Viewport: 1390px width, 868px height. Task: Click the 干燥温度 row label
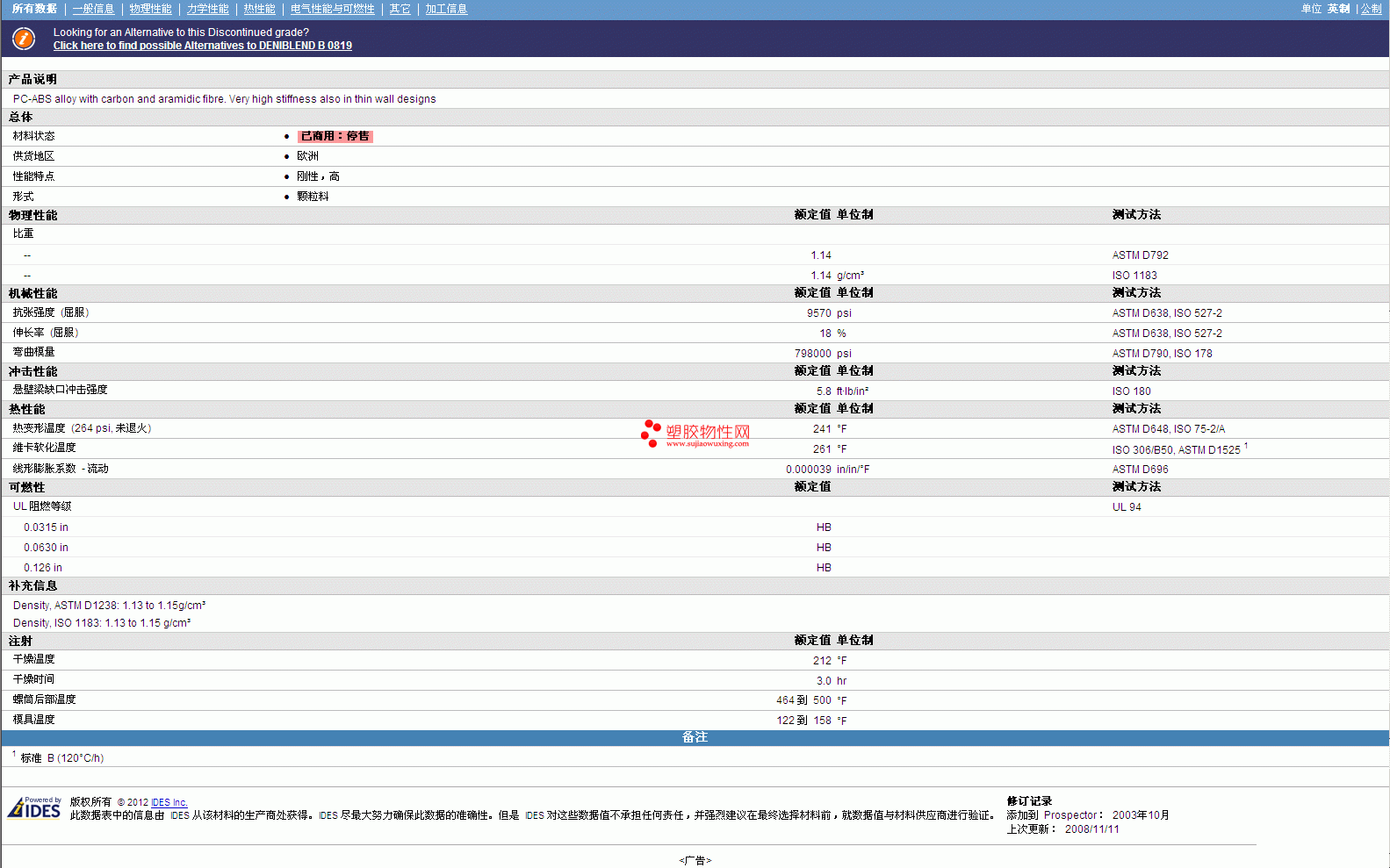point(33,659)
